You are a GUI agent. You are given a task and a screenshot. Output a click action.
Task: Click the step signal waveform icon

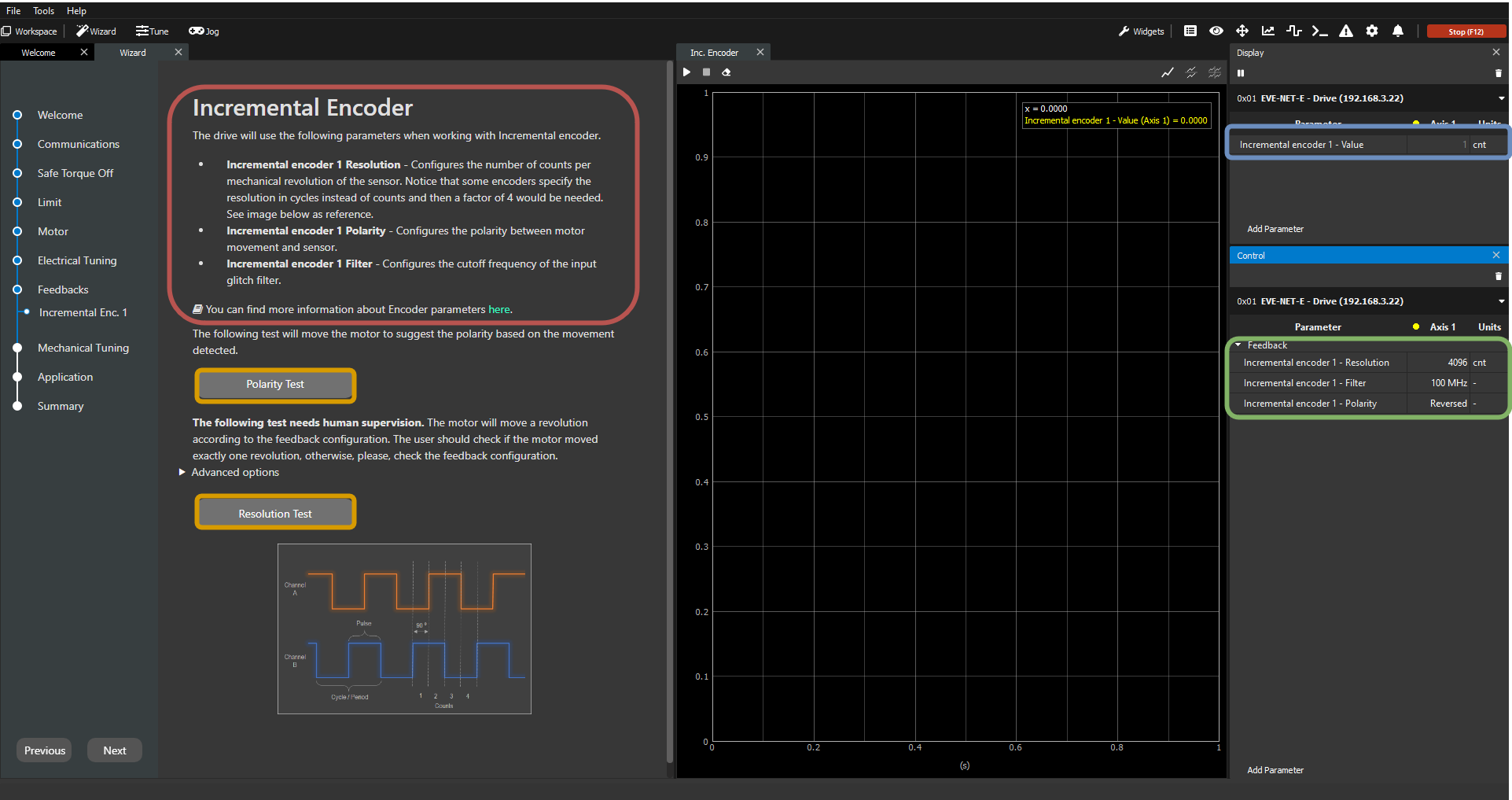(1293, 31)
